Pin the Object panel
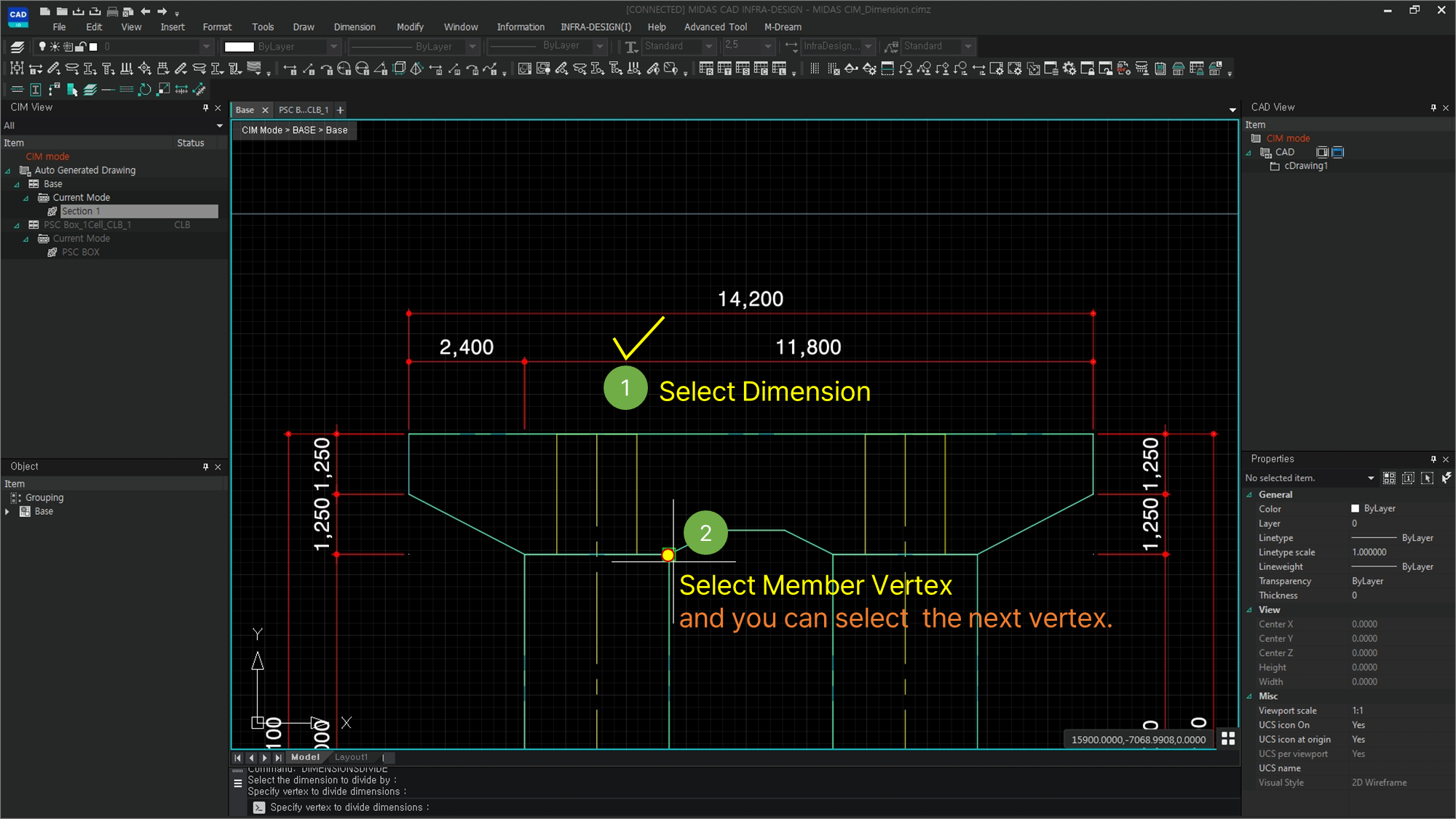Image resolution: width=1456 pixels, height=819 pixels. tap(205, 467)
